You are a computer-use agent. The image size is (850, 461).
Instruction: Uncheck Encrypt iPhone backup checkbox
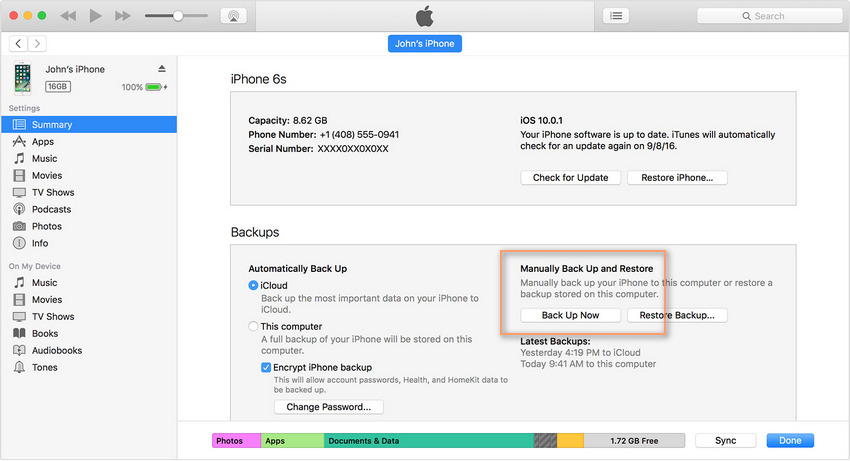coord(266,368)
